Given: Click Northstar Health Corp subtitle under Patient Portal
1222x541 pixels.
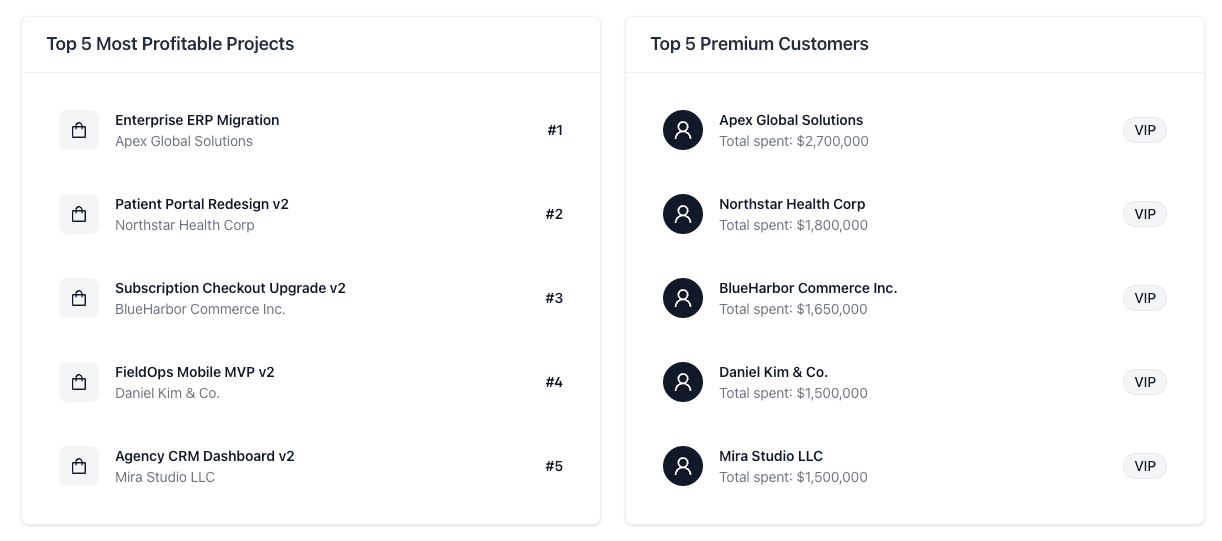Looking at the screenshot, I should pyautogui.click(x=185, y=225).
